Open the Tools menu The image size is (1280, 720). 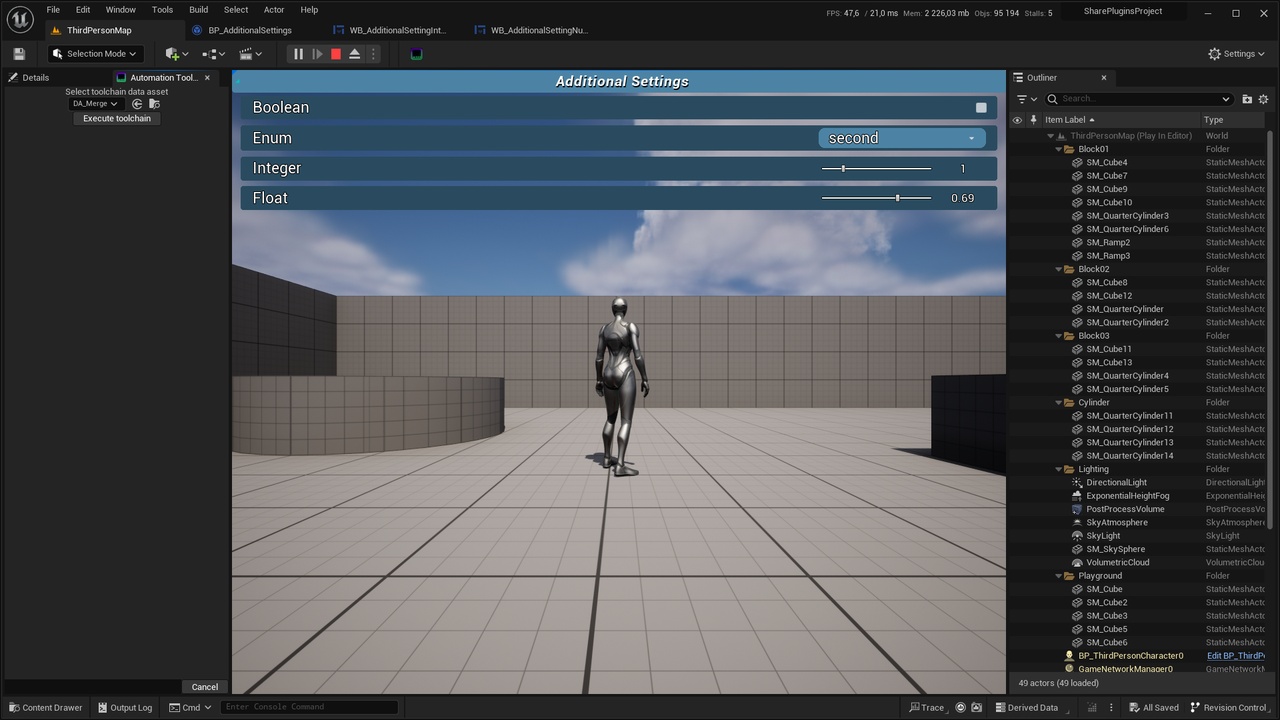[x=162, y=10]
